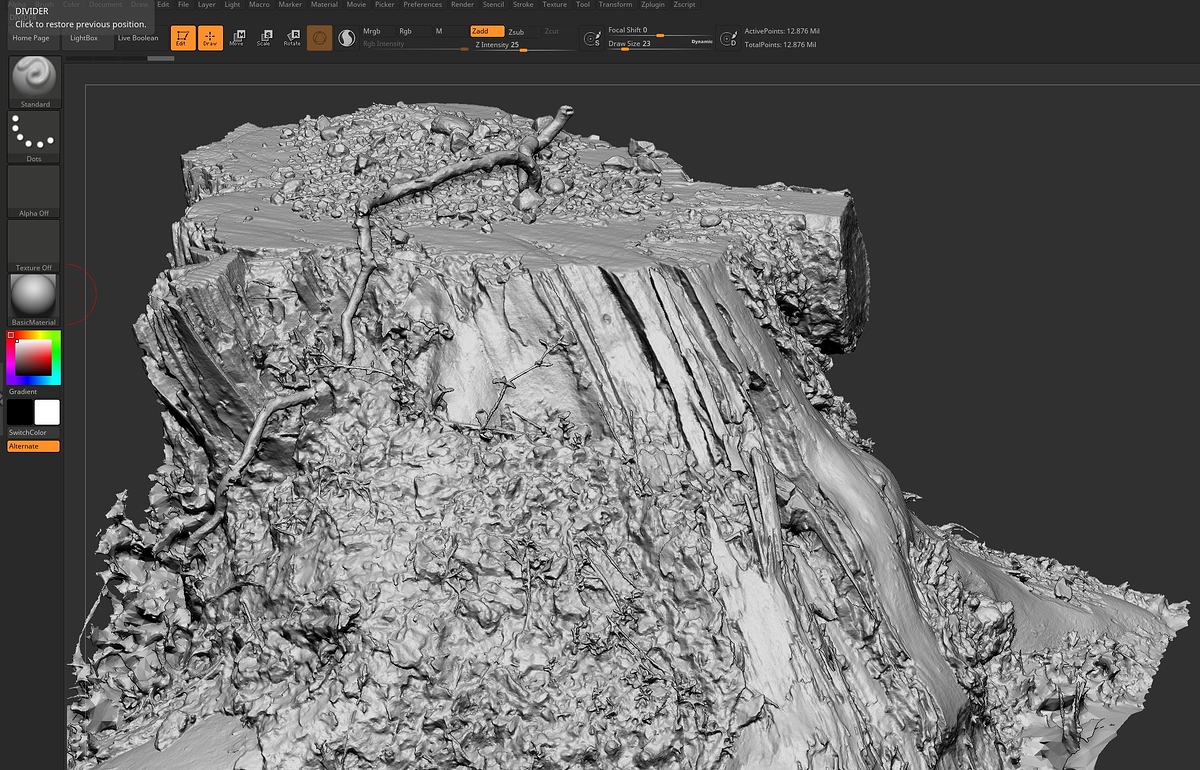Open the Dots stroke picker
1200x770 pixels.
tap(35, 137)
